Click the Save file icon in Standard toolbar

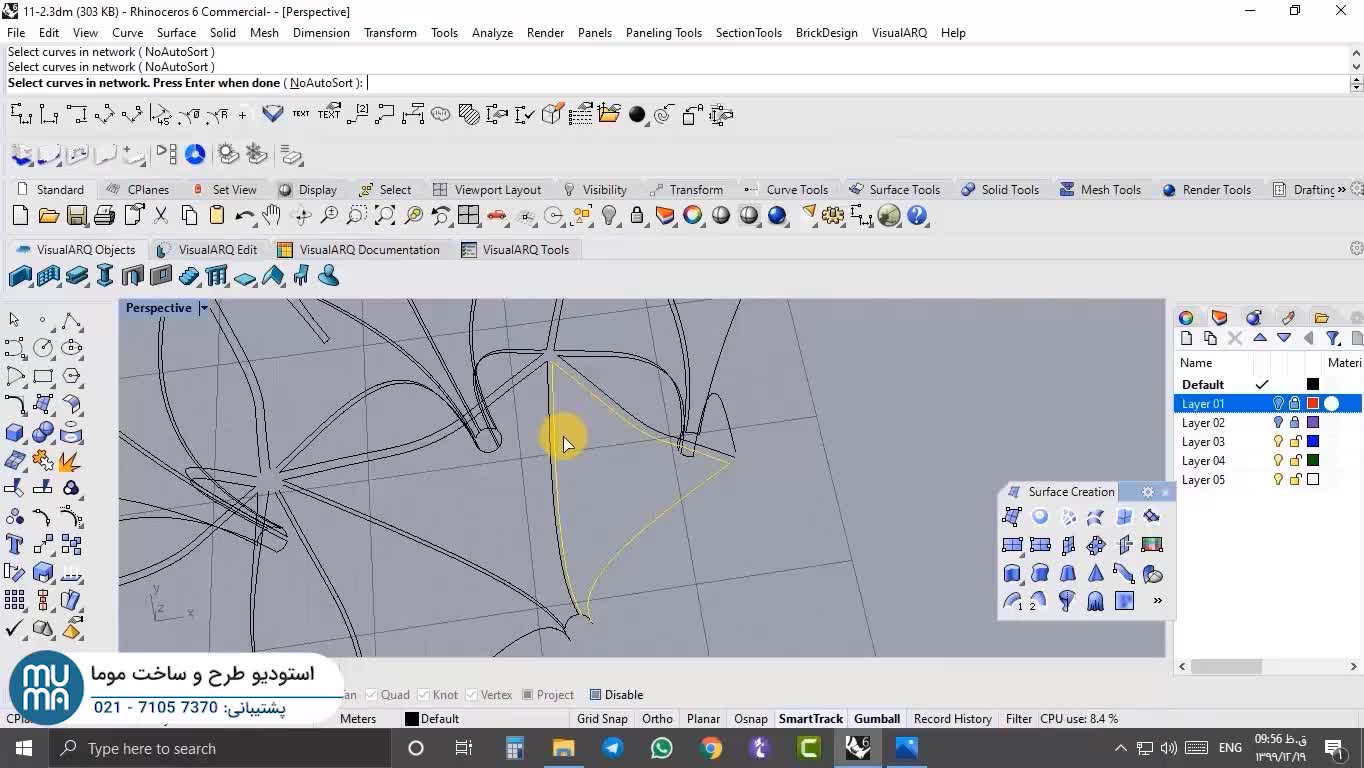77,216
